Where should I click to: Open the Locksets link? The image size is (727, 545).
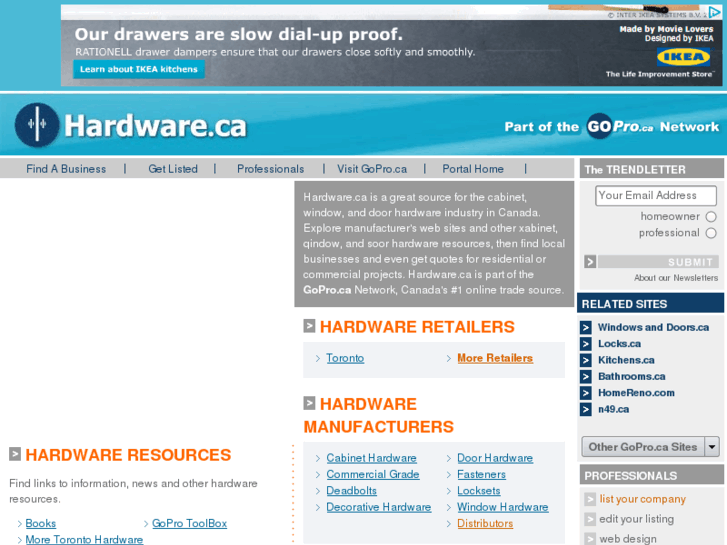(478, 490)
